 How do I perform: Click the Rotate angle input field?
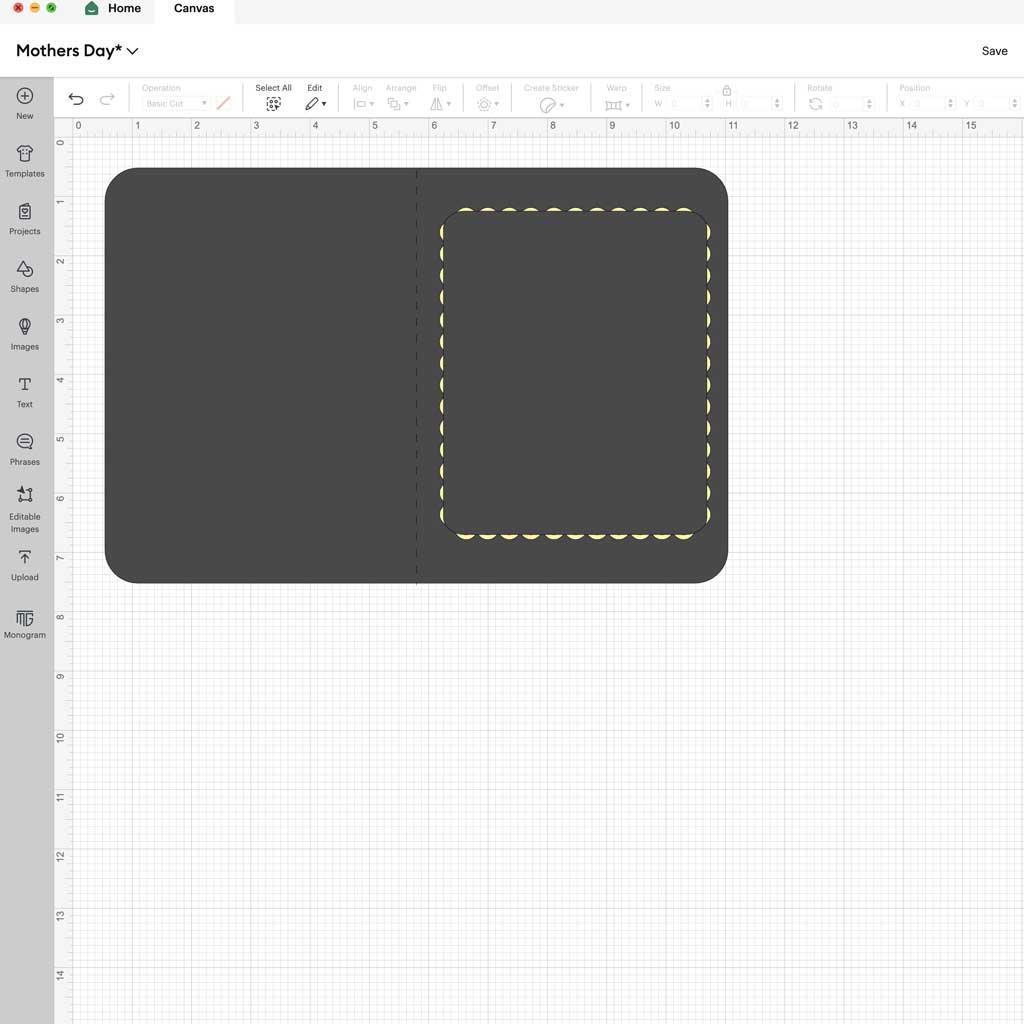pyautogui.click(x=846, y=103)
